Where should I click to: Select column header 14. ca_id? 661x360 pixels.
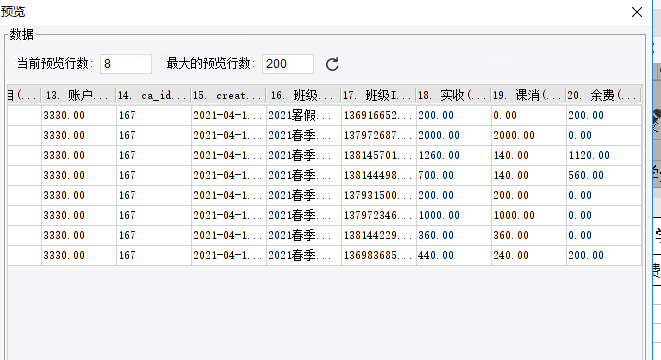point(153,95)
